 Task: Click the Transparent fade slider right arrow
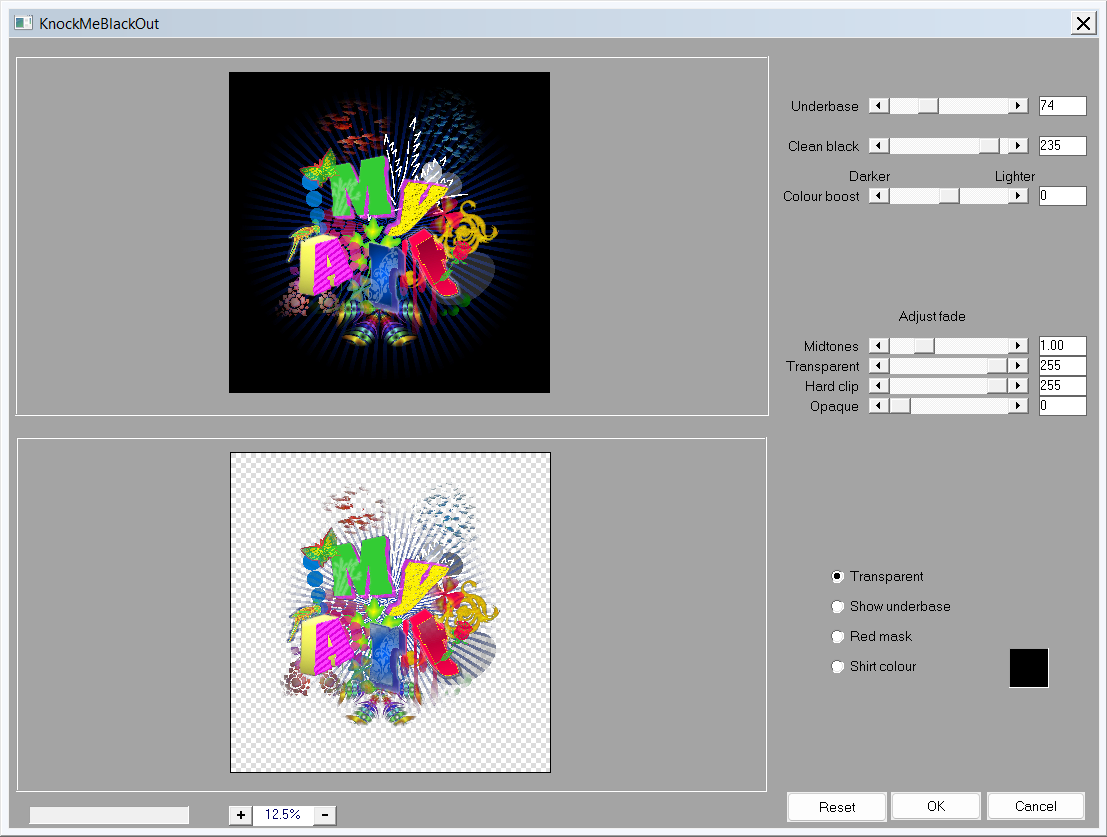pyautogui.click(x=1018, y=366)
